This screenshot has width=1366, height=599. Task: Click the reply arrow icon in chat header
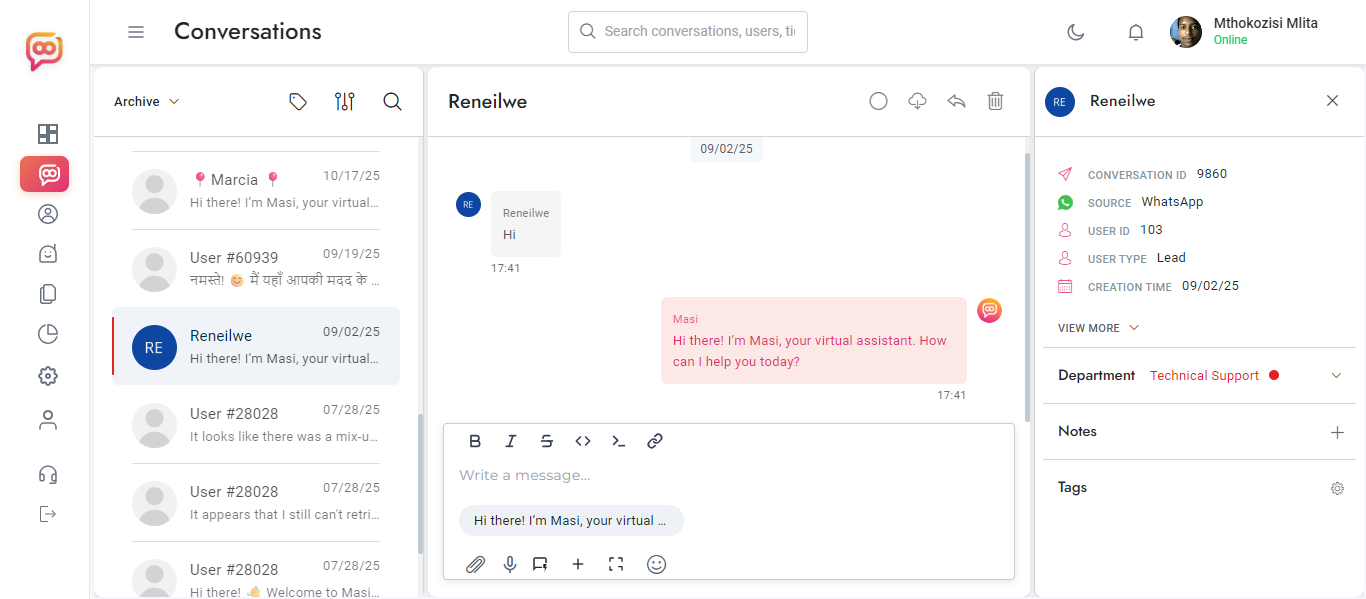956,101
